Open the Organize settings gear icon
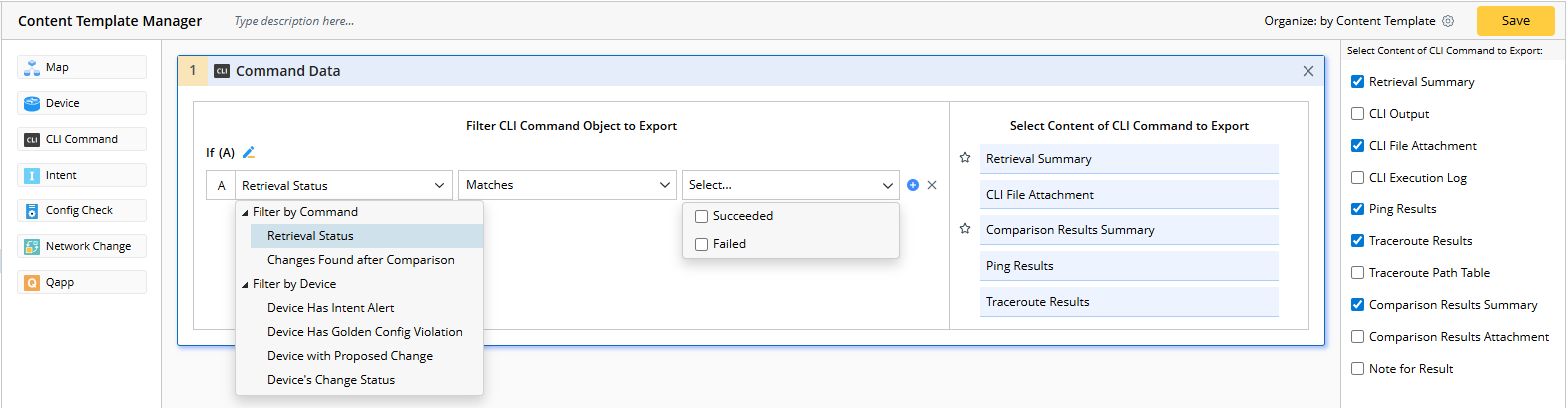 (x=1448, y=21)
